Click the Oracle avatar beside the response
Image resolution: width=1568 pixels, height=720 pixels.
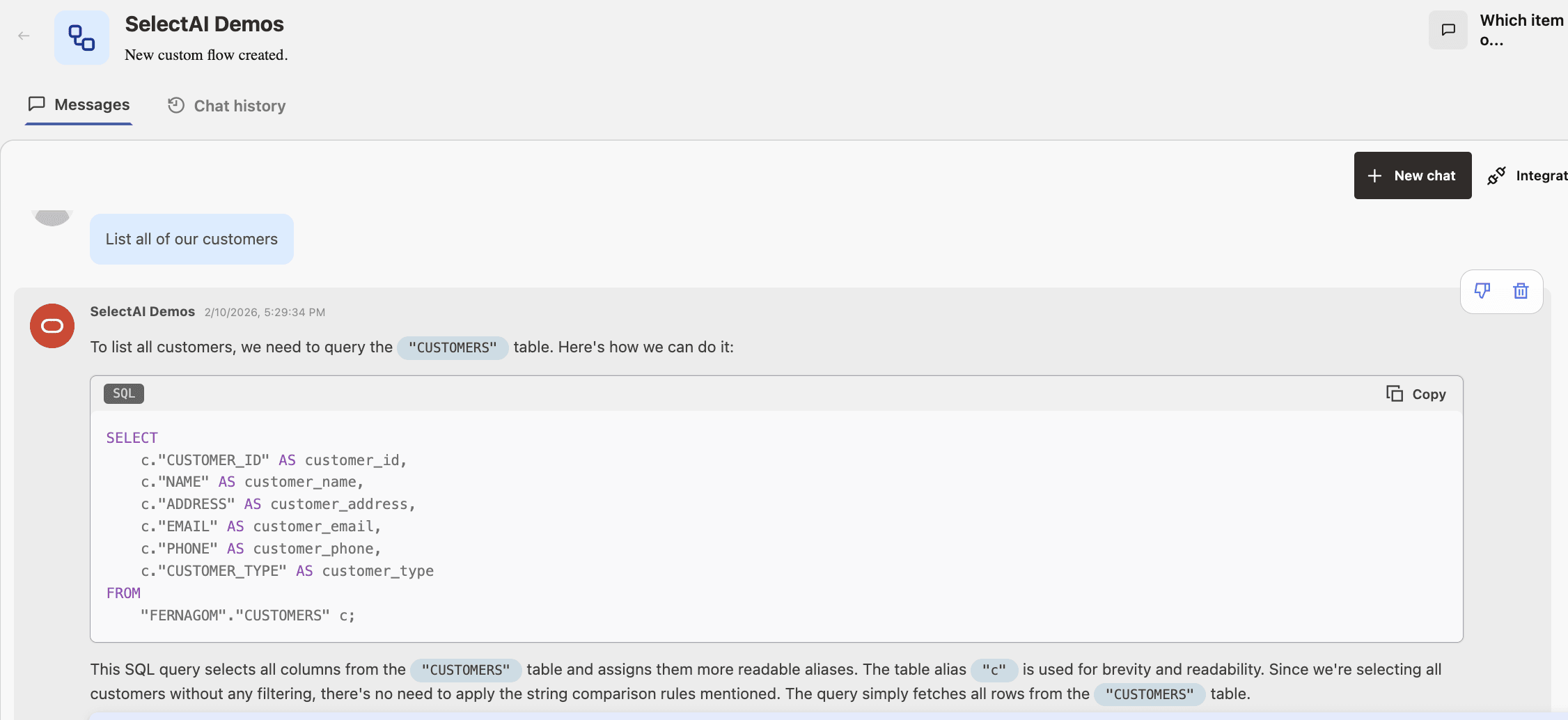pos(52,325)
